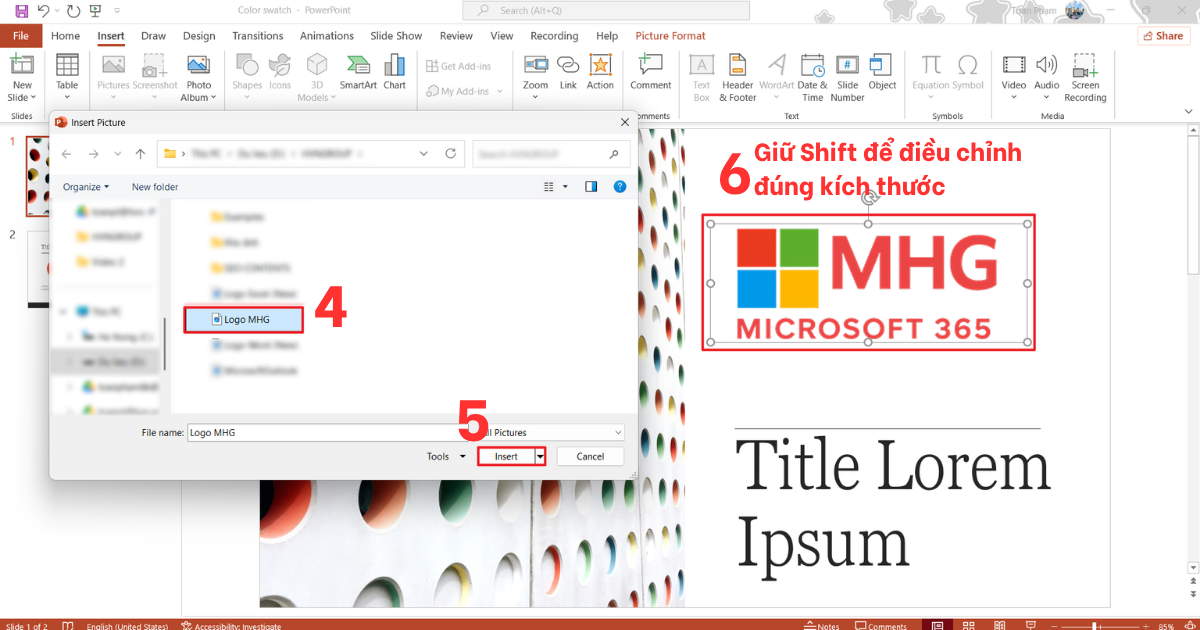The image size is (1200, 630).
Task: Click the Save icon in the title bar
Action: tap(21, 11)
